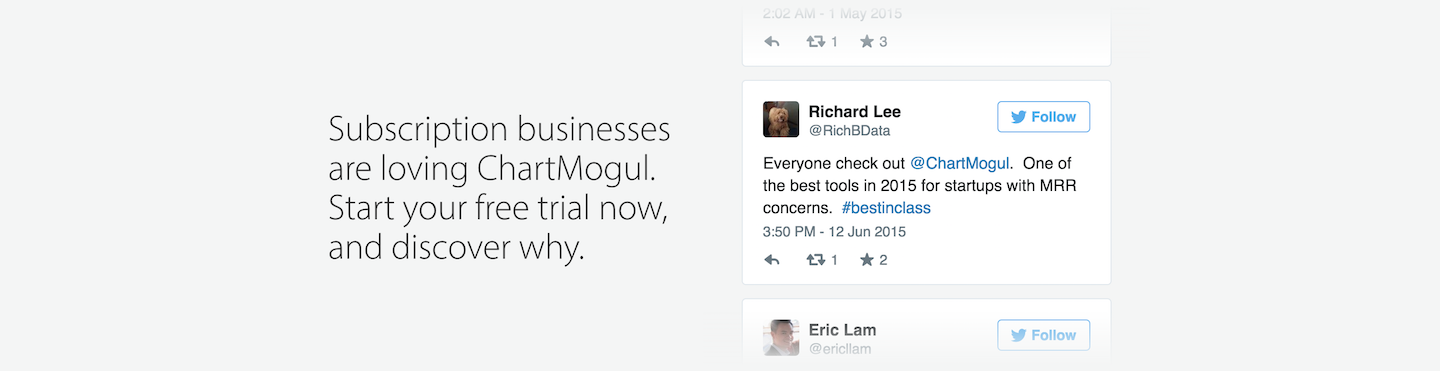Open the @ericlam handle

[x=840, y=349]
